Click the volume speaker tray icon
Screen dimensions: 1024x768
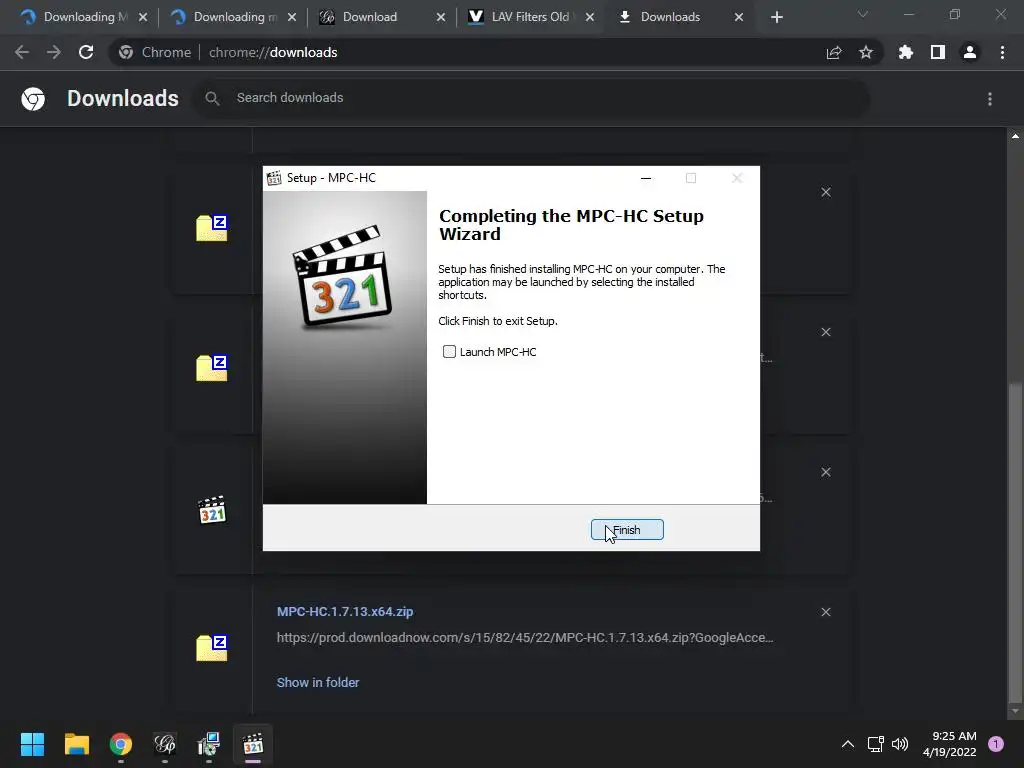pyautogui.click(x=900, y=744)
